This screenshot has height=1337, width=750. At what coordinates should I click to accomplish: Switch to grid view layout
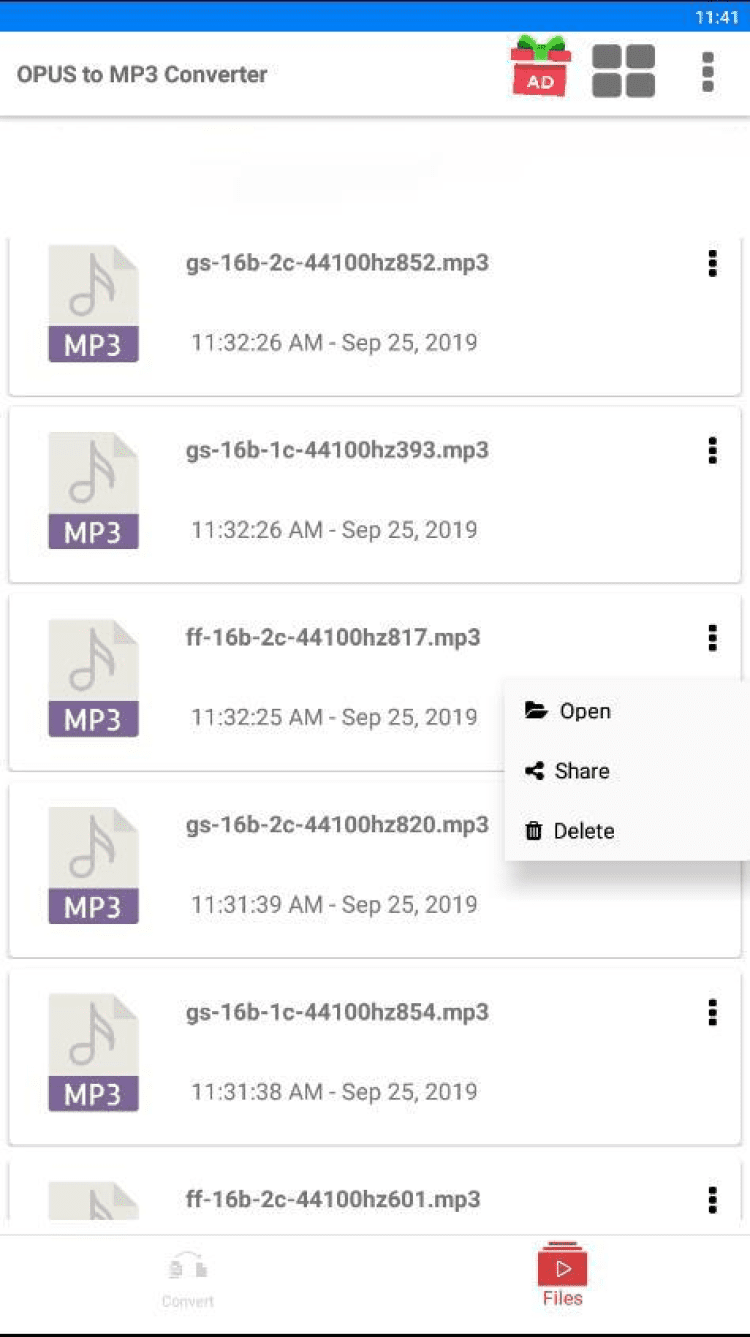[x=623, y=71]
